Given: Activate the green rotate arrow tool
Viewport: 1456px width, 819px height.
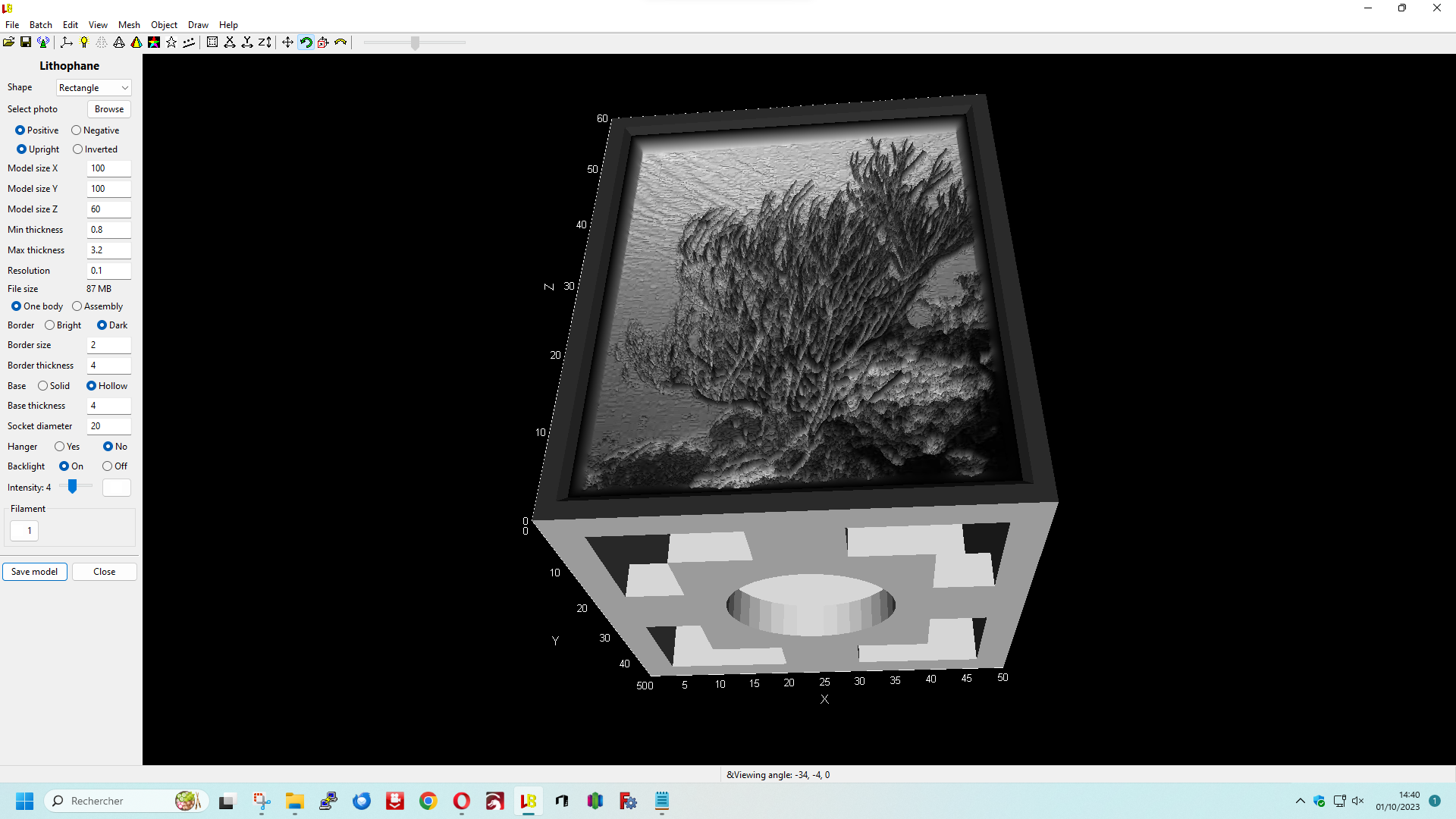Looking at the screenshot, I should (x=306, y=42).
